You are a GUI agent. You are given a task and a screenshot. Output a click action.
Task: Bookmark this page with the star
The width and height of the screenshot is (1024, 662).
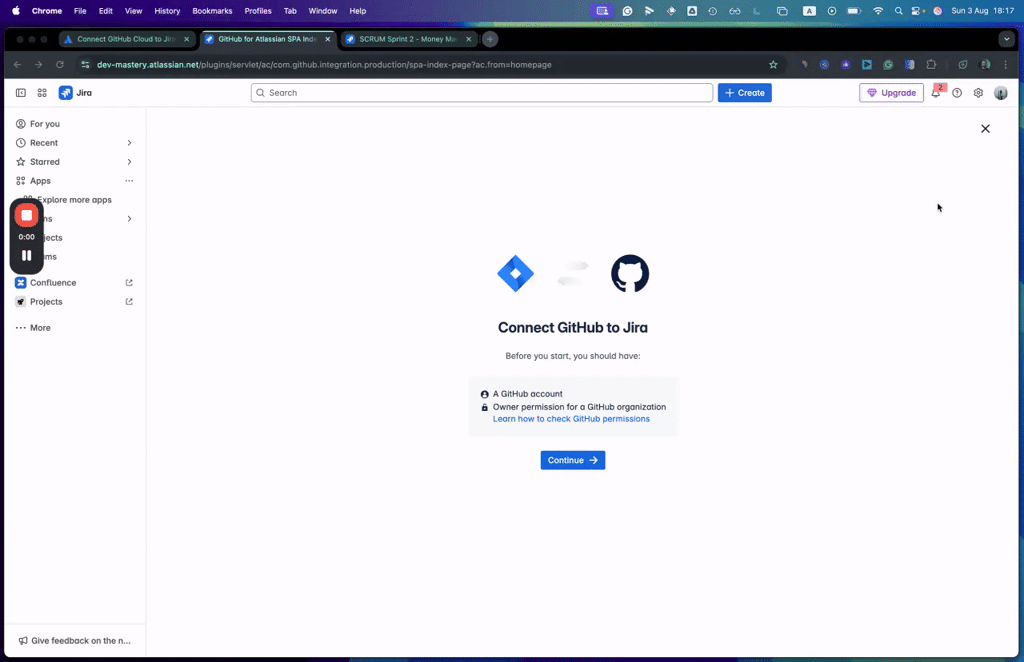pyautogui.click(x=773, y=65)
